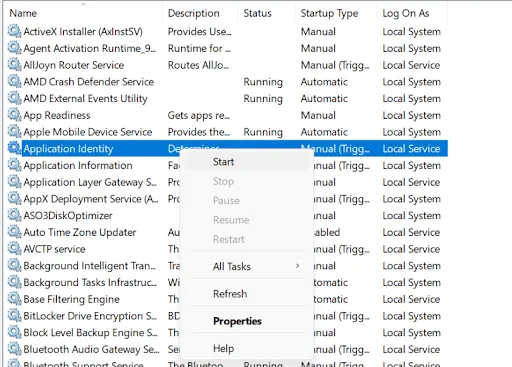Click the ActiveX Installer service gear icon
The width and height of the screenshot is (512, 367).
pyautogui.click(x=14, y=31)
